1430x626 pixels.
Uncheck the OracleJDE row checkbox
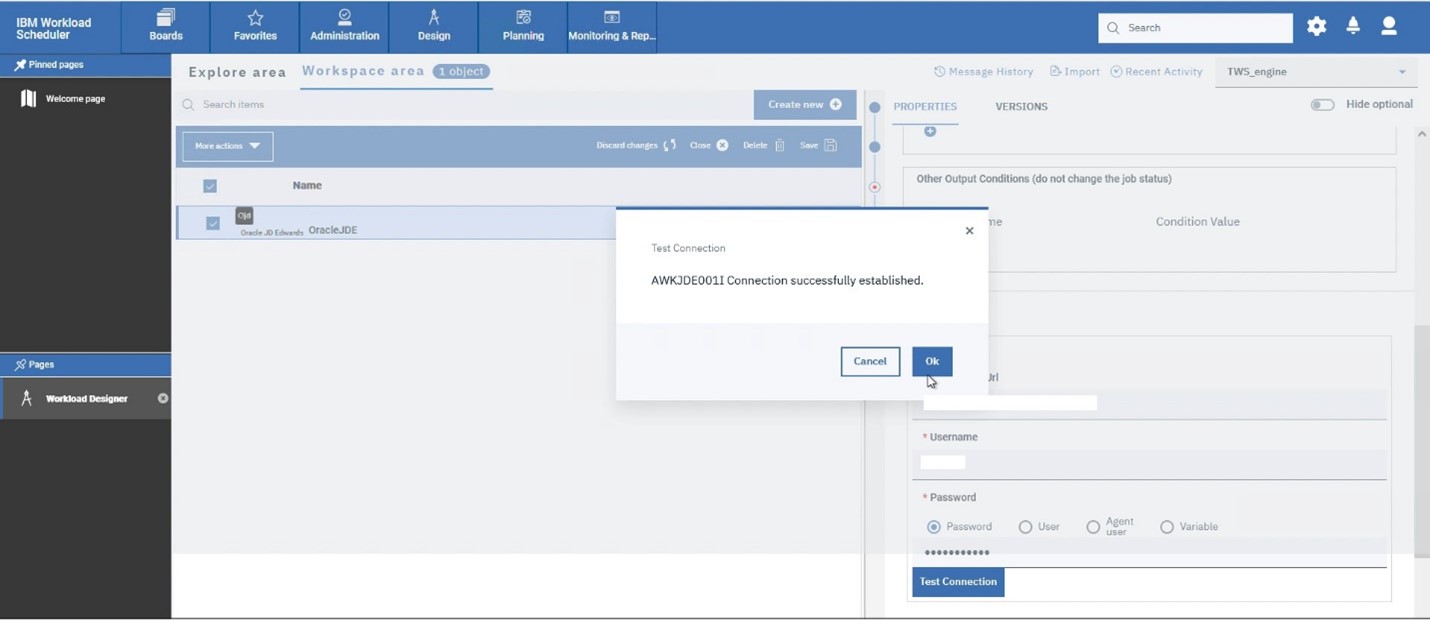click(x=213, y=224)
